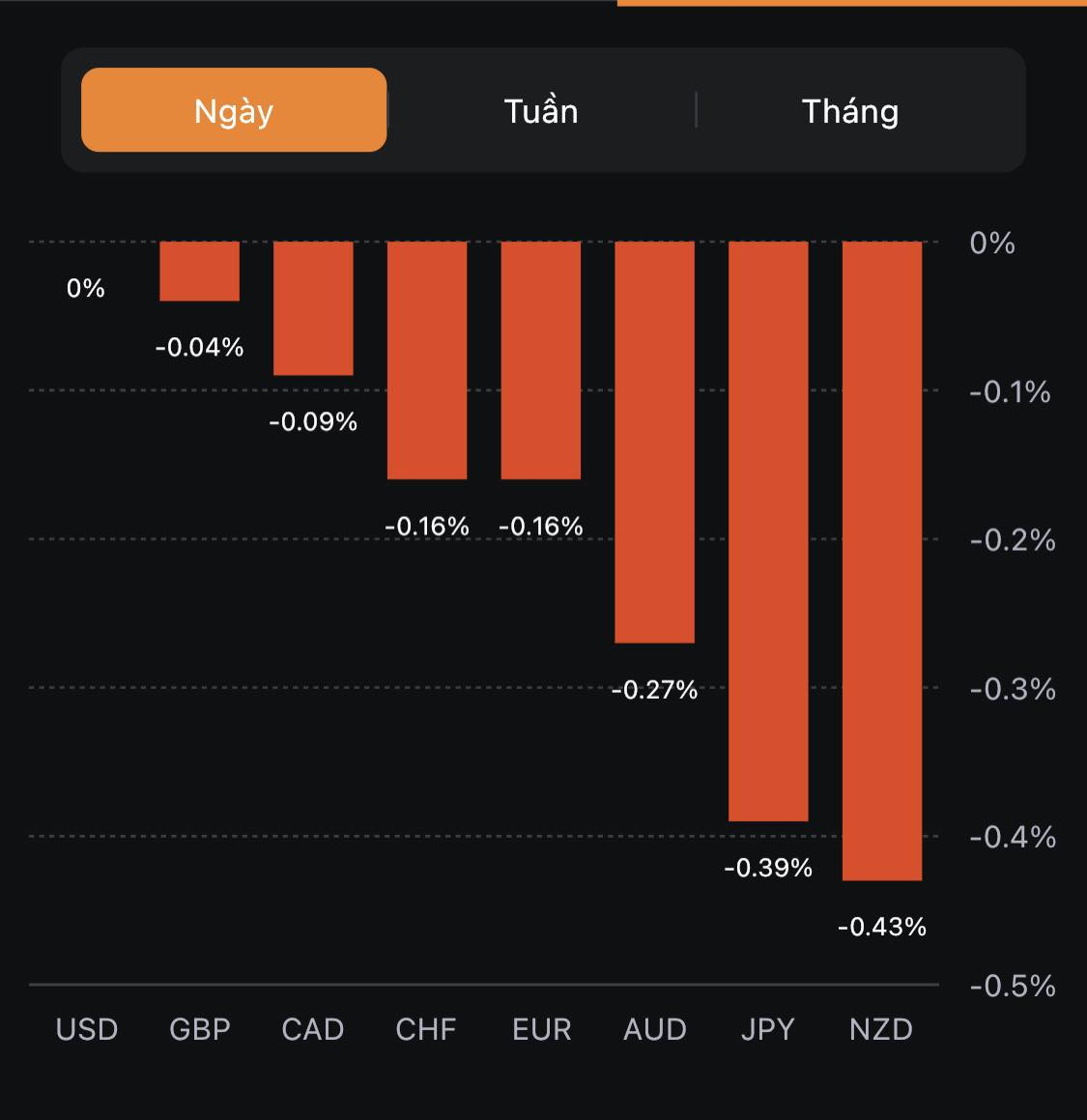The image size is (1087, 1120).
Task: Select the Ngày time period tab
Action: (234, 110)
